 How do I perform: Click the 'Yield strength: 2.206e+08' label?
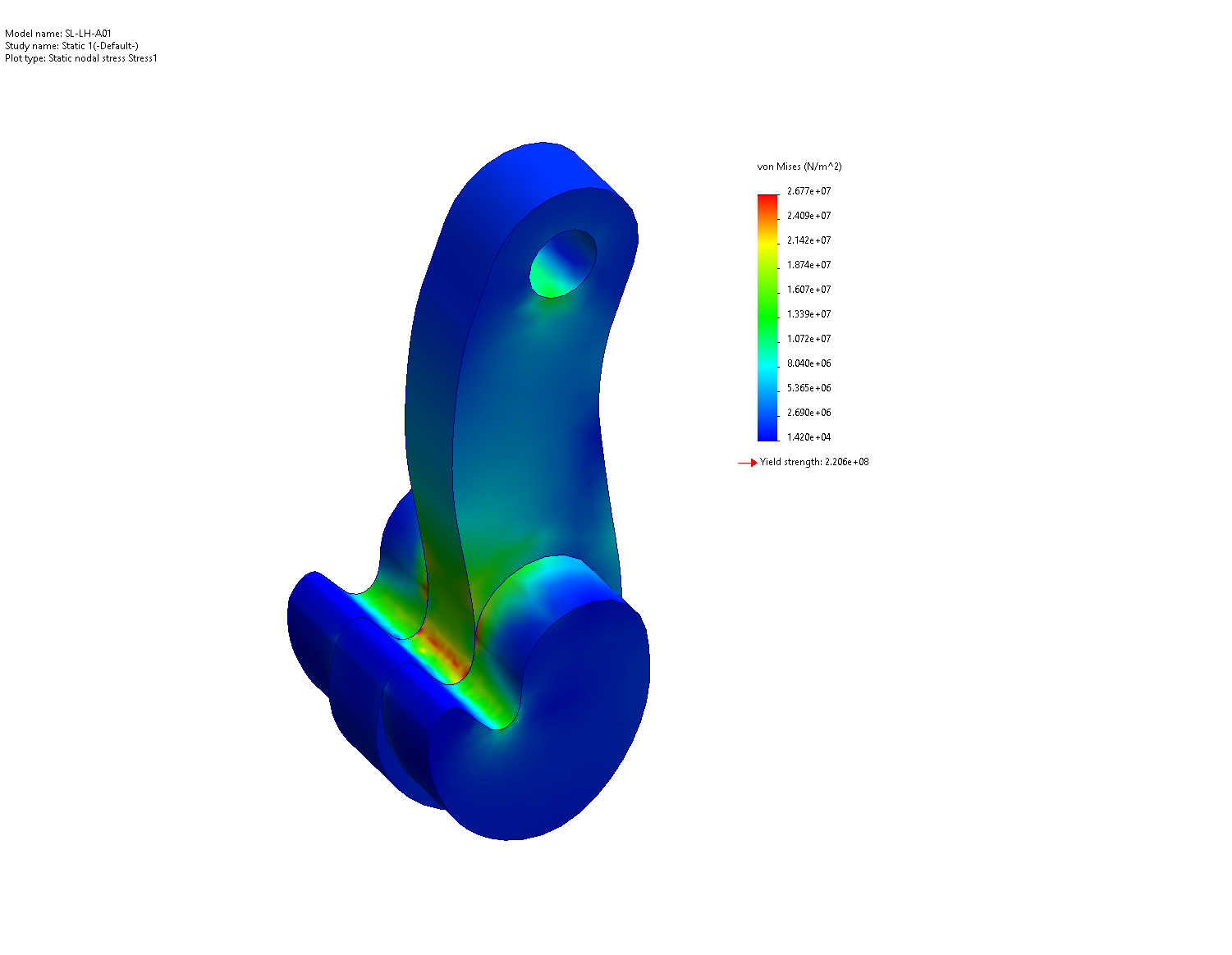814,462
